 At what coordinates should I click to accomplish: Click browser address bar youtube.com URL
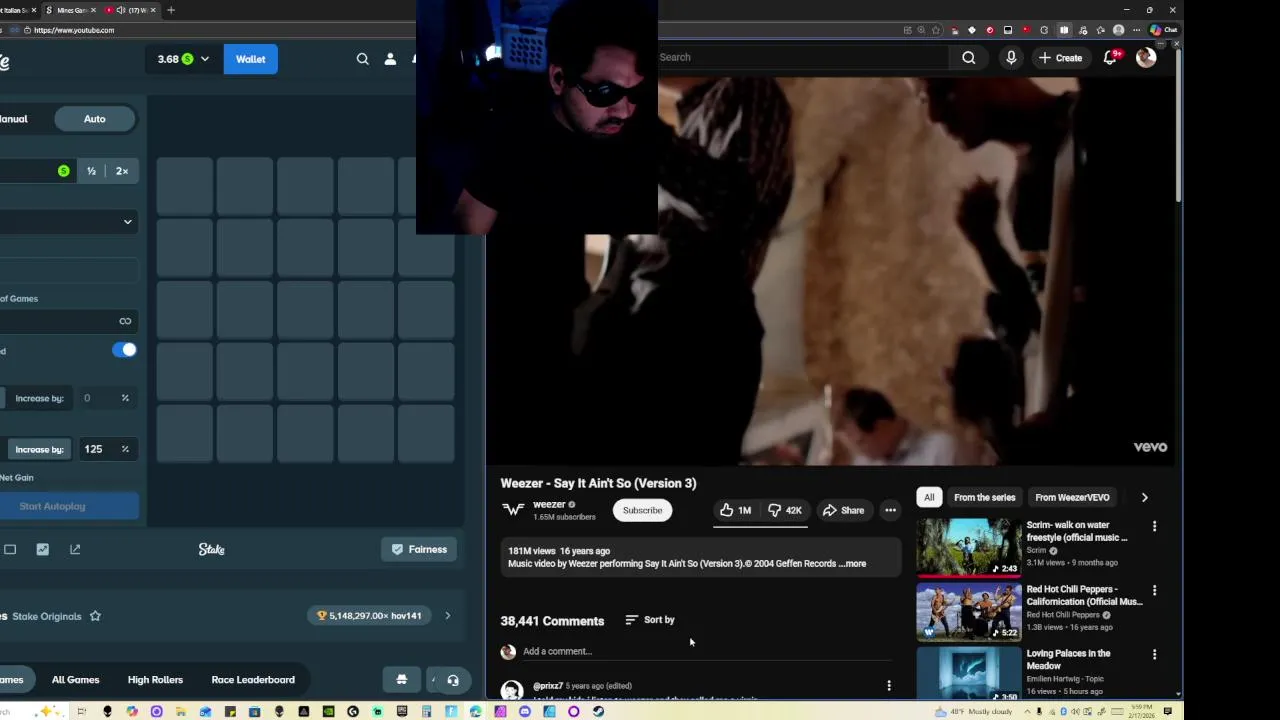(x=74, y=30)
